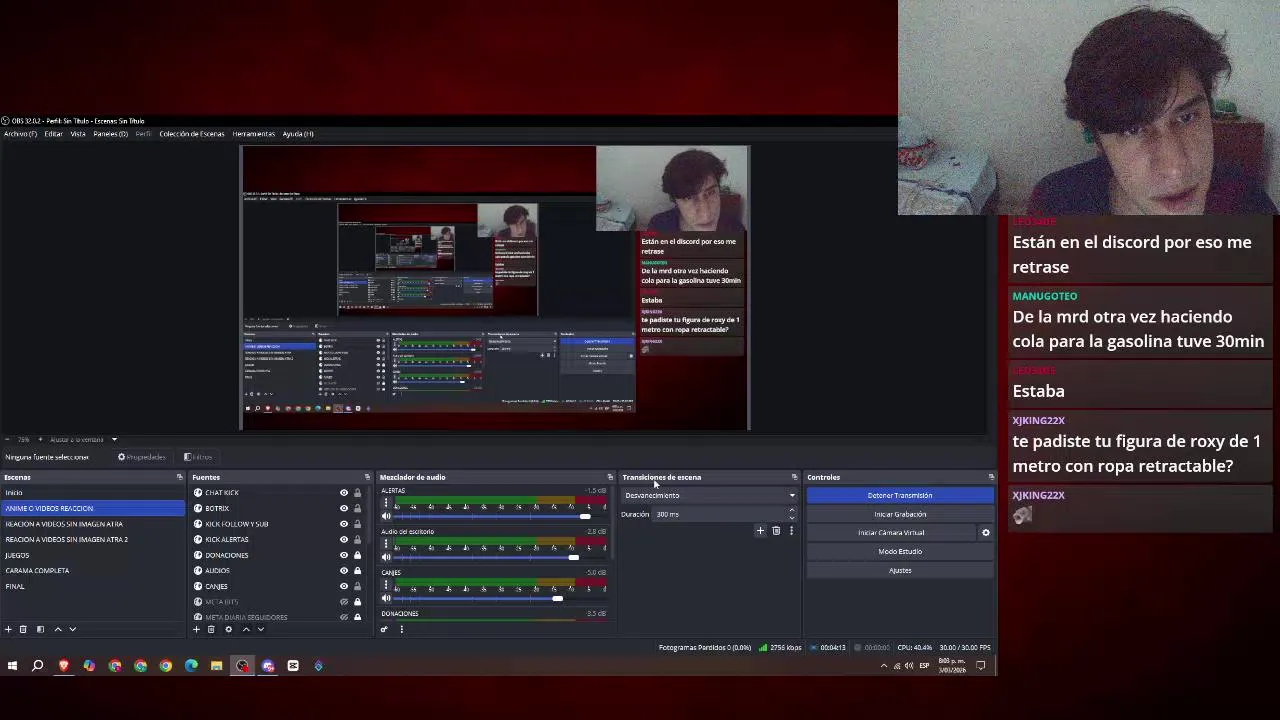Viewport: 1280px width, 720px height.
Task: Move the scene up with the Escenas up arrow
Action: click(57, 629)
